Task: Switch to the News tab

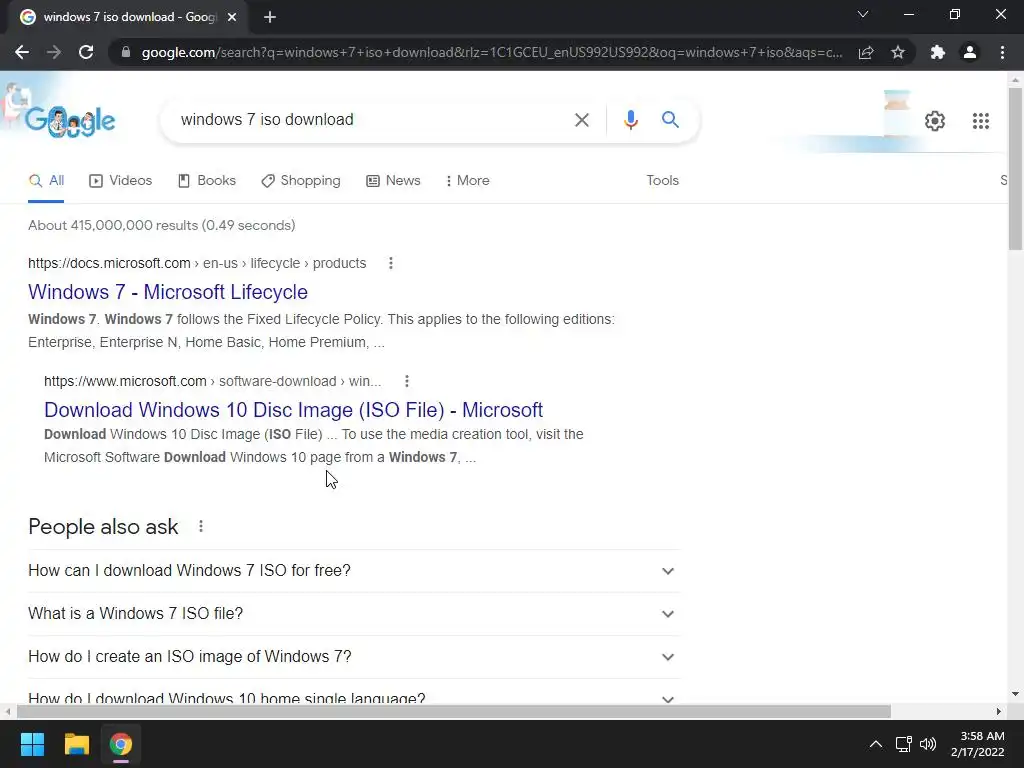Action: pos(393,181)
